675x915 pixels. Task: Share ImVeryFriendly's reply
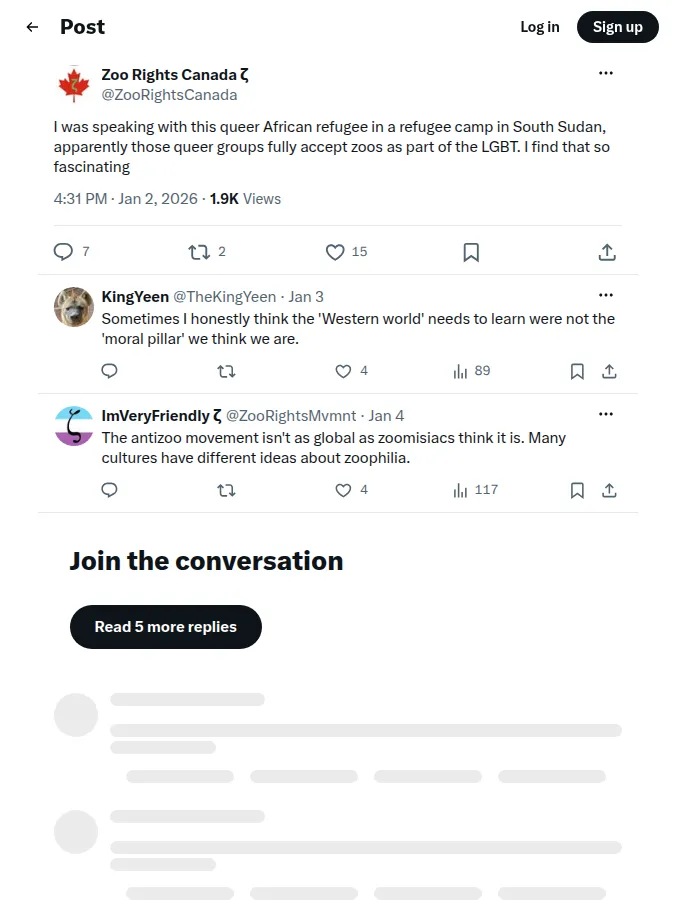[x=609, y=490]
